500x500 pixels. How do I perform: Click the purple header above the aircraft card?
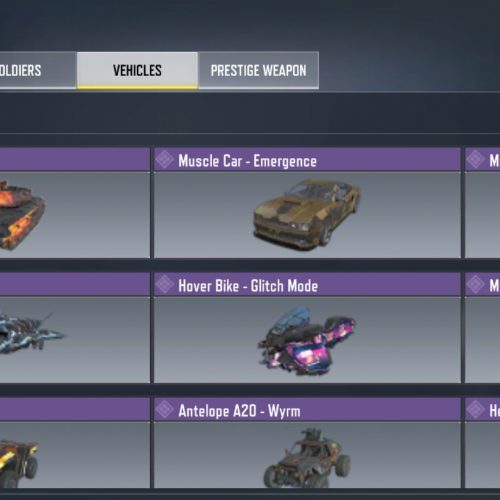(75, 285)
